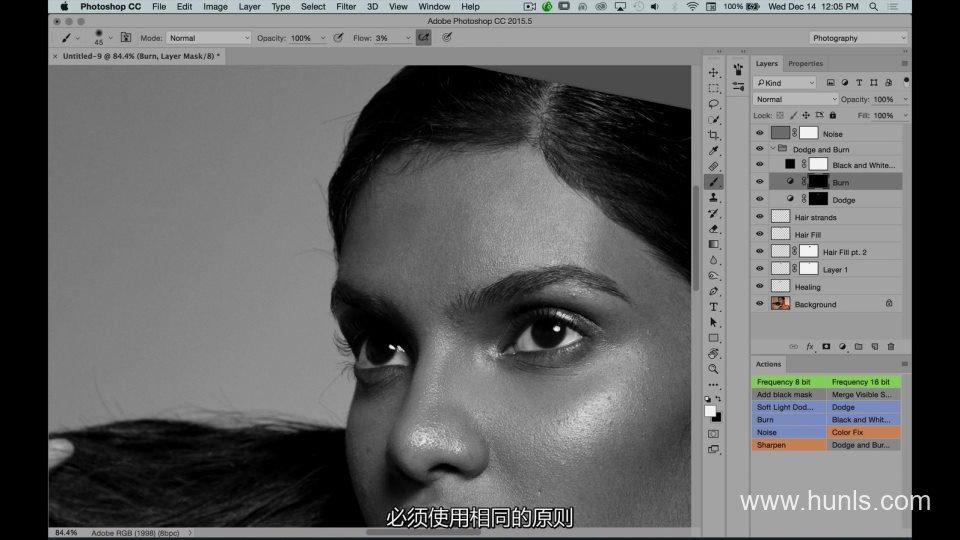Select the Eyedropper tool
The width and height of the screenshot is (960, 540).
(713, 151)
